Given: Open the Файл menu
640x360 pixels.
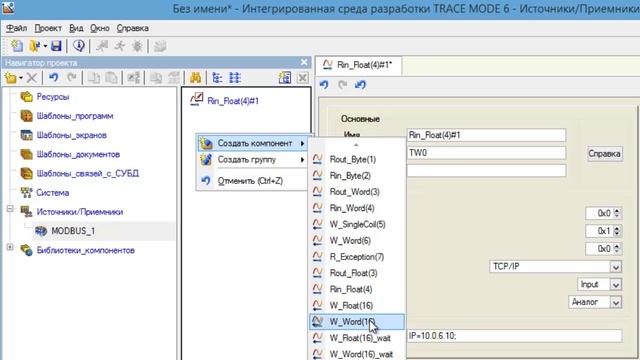Looking at the screenshot, I should [16, 28].
